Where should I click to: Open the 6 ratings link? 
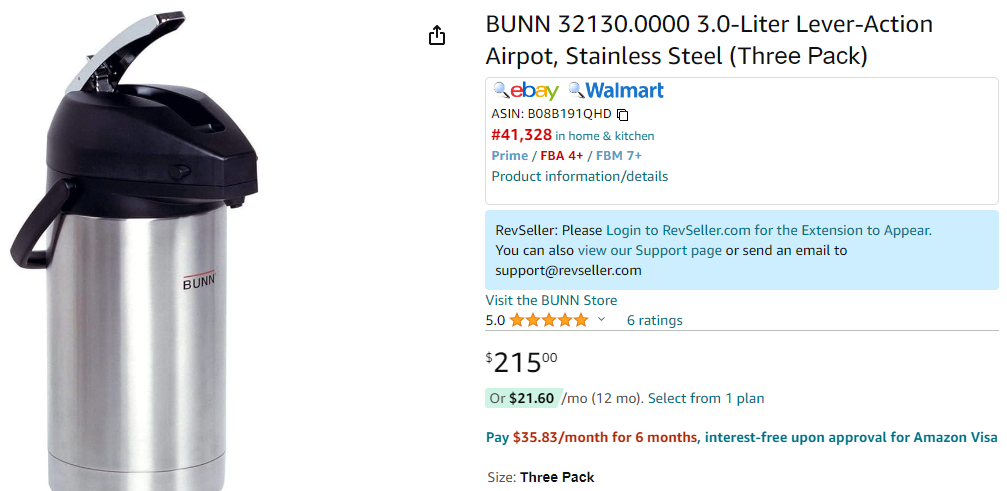(654, 320)
